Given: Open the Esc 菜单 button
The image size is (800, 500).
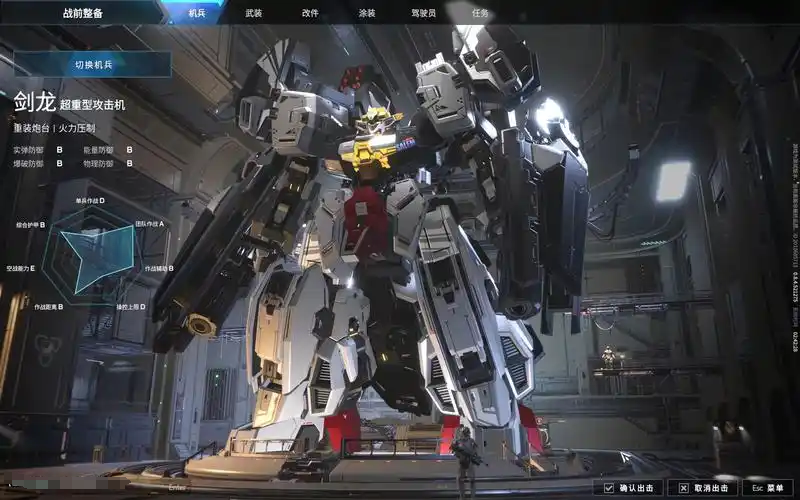Looking at the screenshot, I should click(768, 488).
